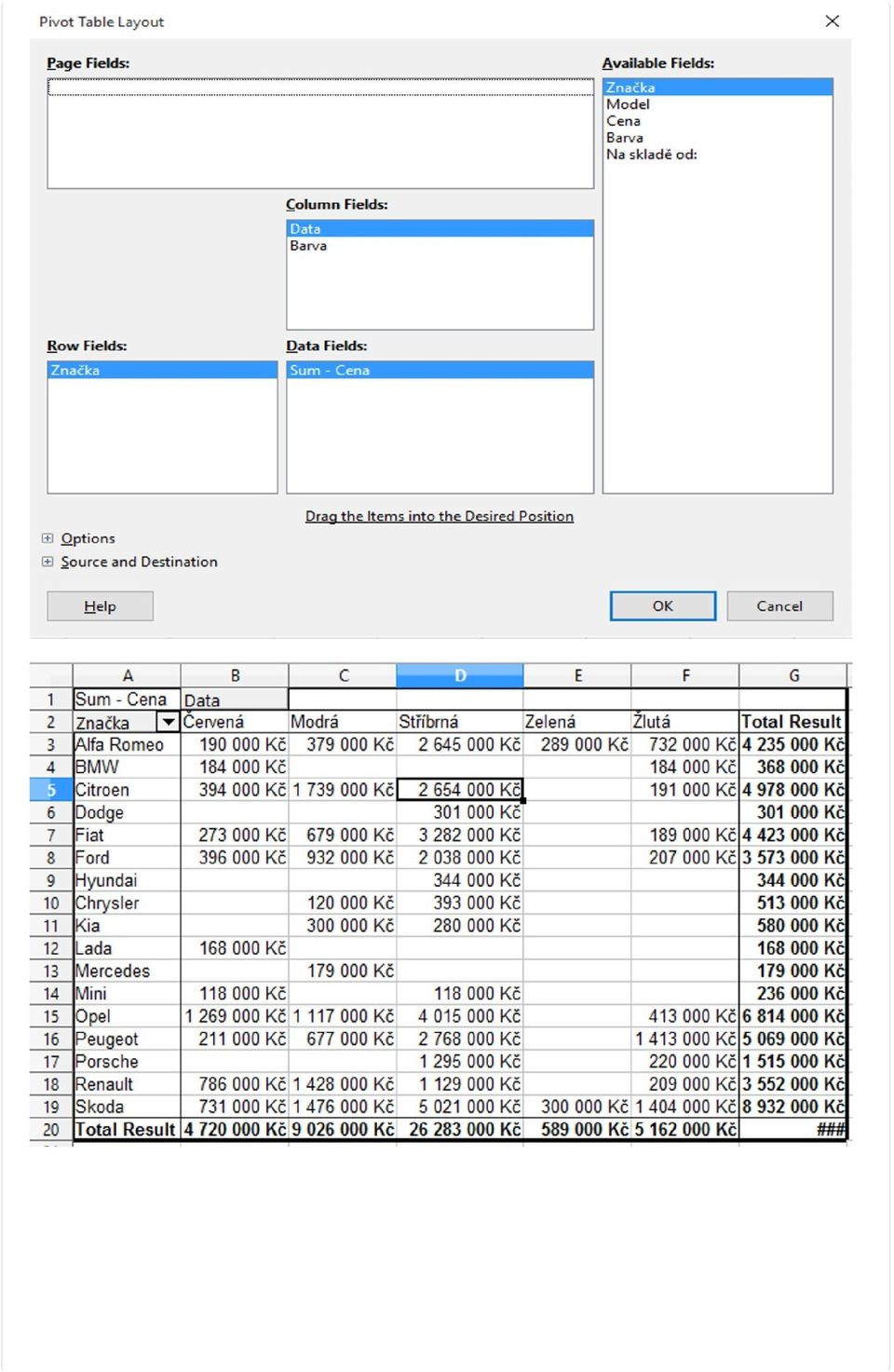This screenshot has height=1372, width=894.
Task: Select column E header in the spreadsheet
Action: [577, 675]
